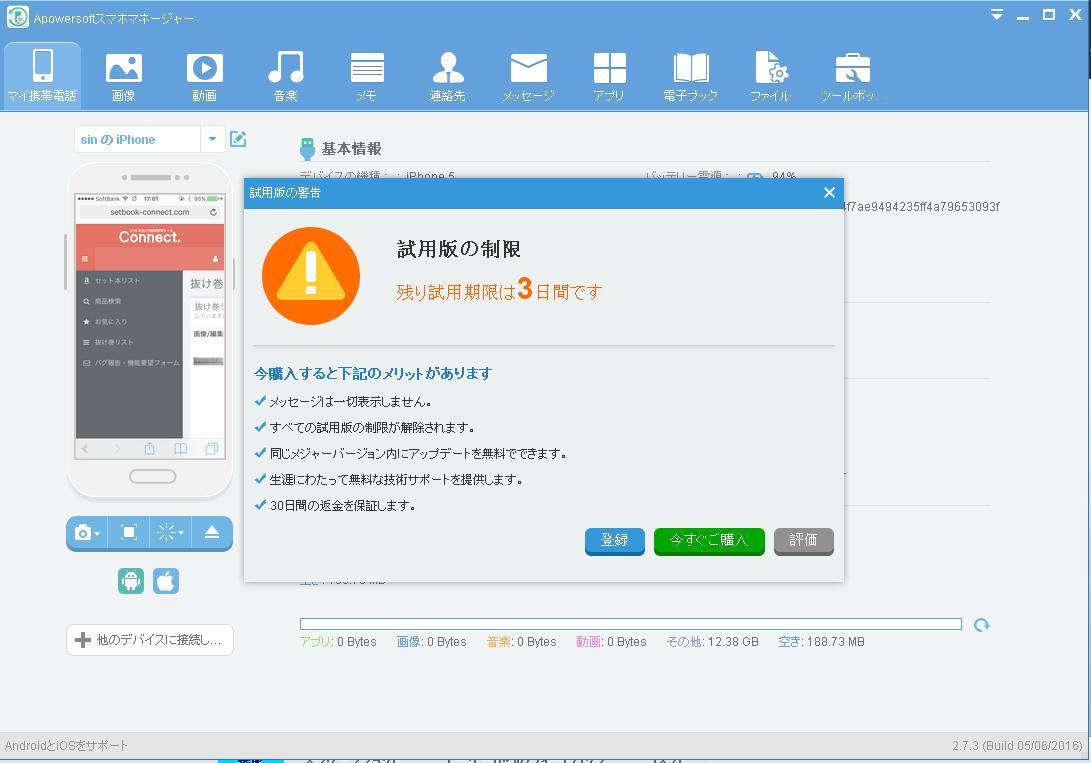This screenshot has width=1091, height=763.
Task: Open the マイ携帯電話 tab
Action: click(42, 76)
